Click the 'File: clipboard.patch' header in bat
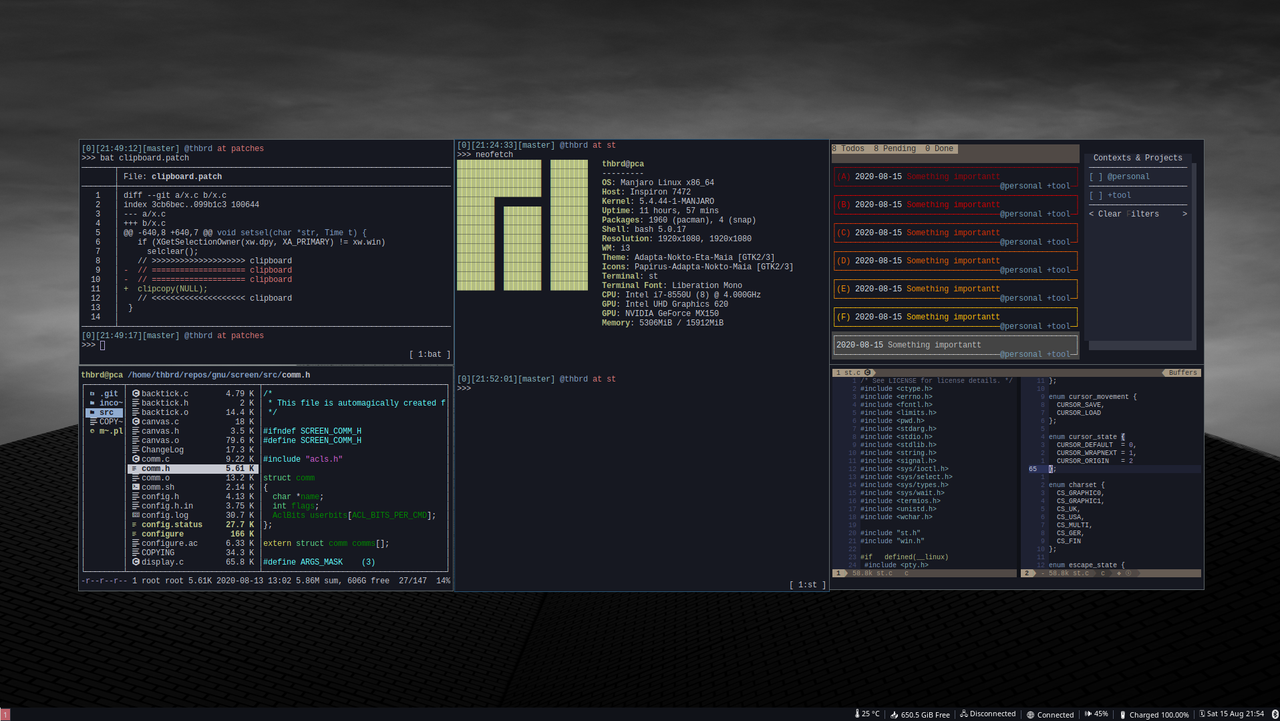Screen dimensions: 1280x721 pos(173,177)
